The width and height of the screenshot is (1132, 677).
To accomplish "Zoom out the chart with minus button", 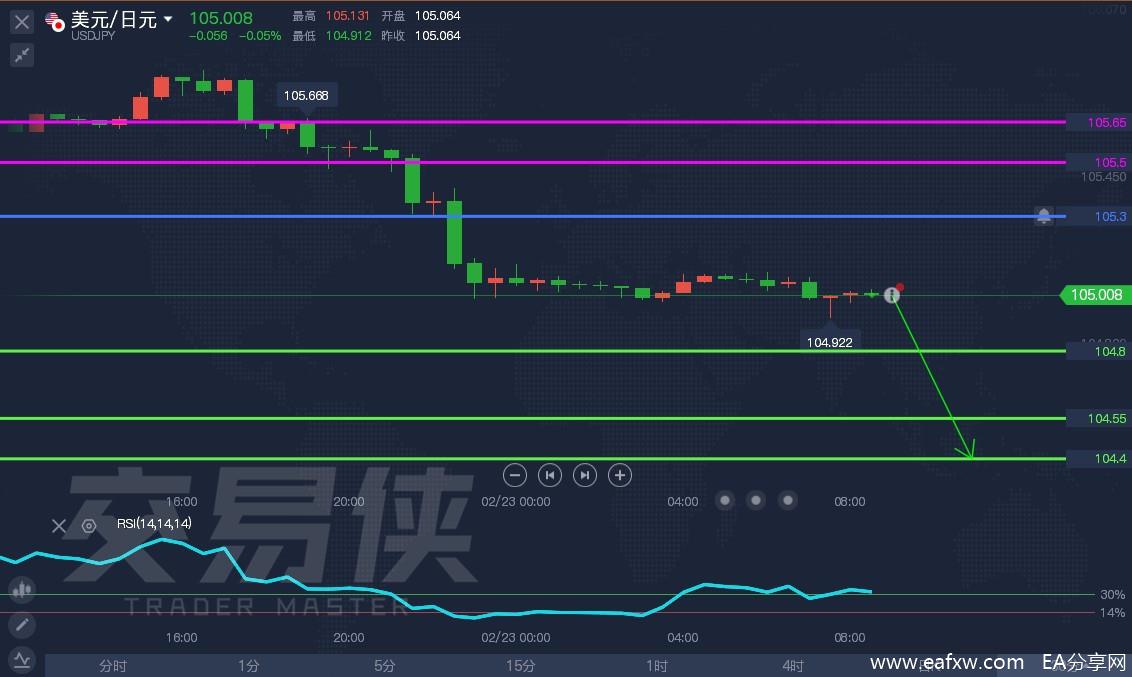I will 514,475.
